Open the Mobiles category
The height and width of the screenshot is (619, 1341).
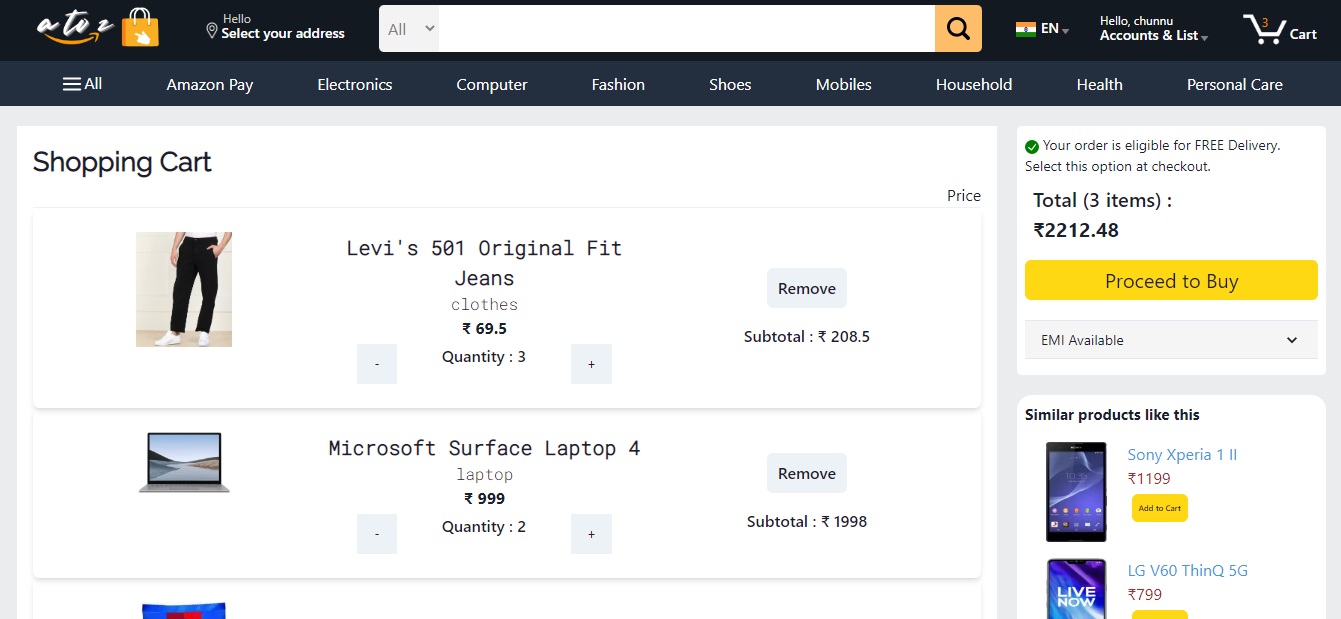(844, 85)
